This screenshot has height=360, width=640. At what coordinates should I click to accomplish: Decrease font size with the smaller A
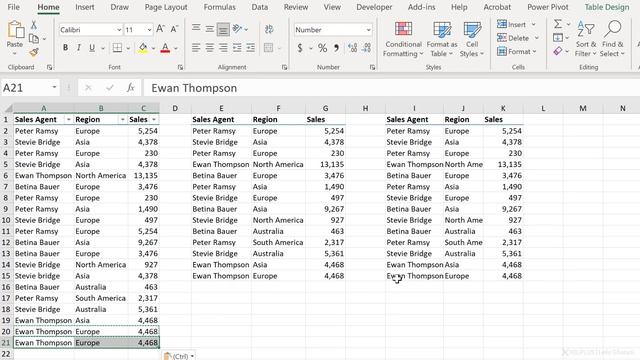point(174,29)
